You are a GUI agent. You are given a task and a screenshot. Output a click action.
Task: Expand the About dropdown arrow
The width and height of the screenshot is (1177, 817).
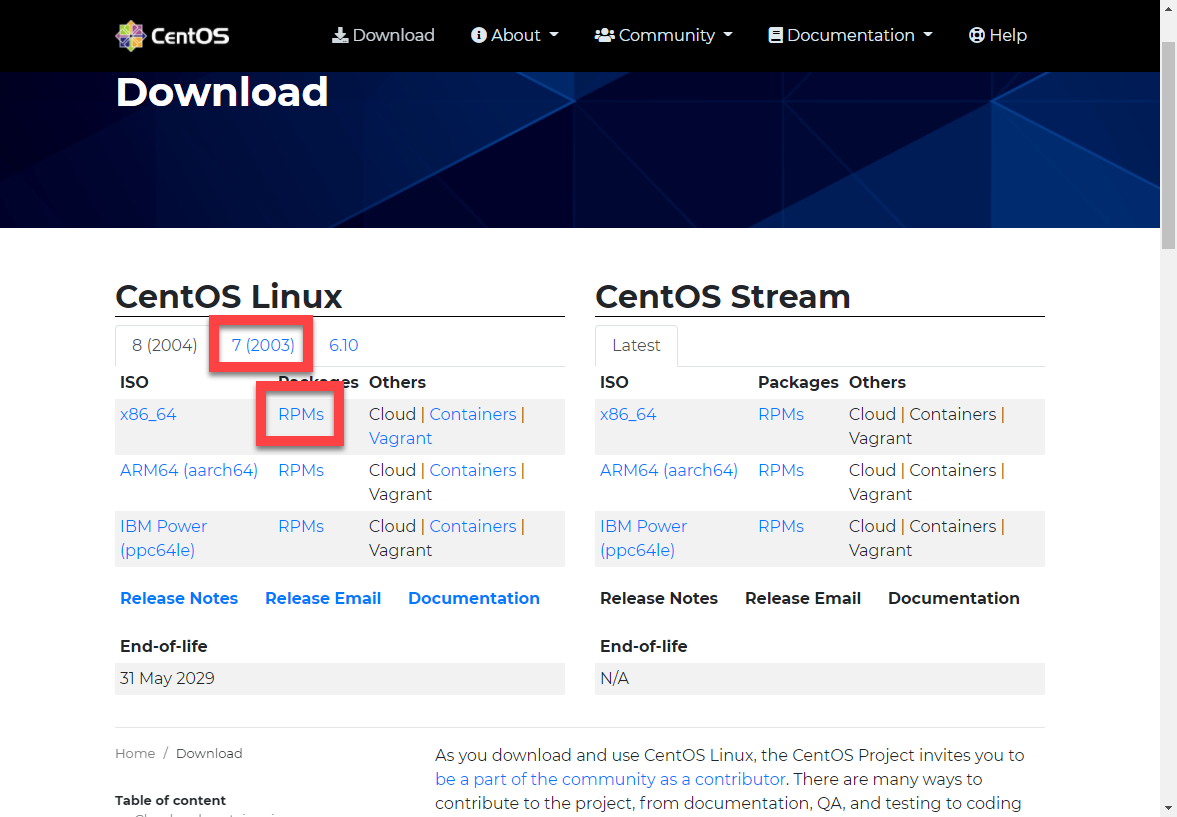click(554, 35)
